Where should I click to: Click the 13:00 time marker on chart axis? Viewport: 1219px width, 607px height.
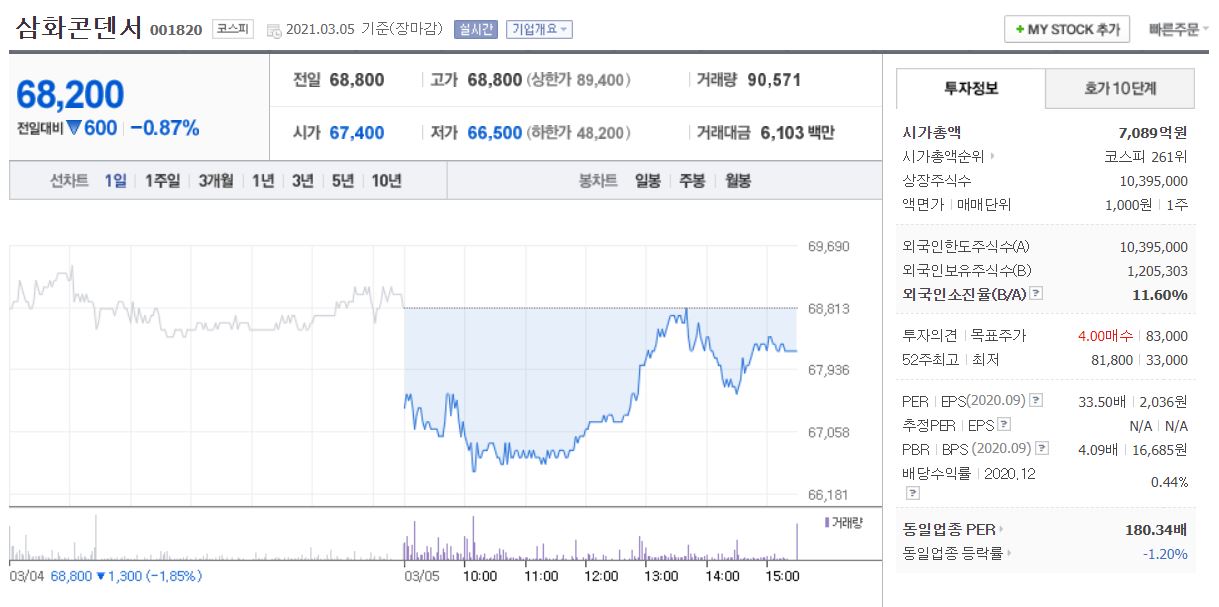[661, 576]
